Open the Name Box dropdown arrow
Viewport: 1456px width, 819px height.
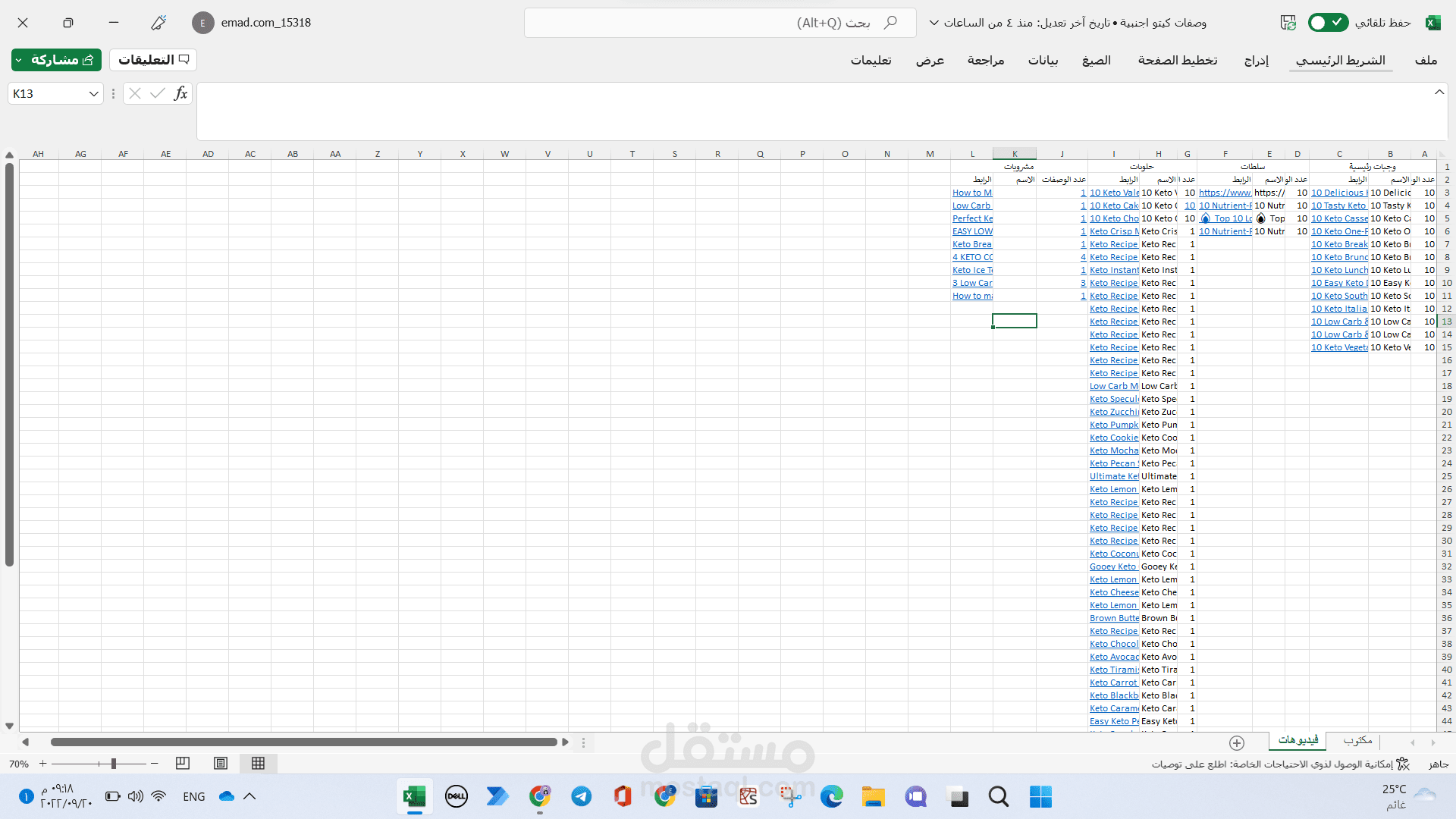click(x=94, y=94)
